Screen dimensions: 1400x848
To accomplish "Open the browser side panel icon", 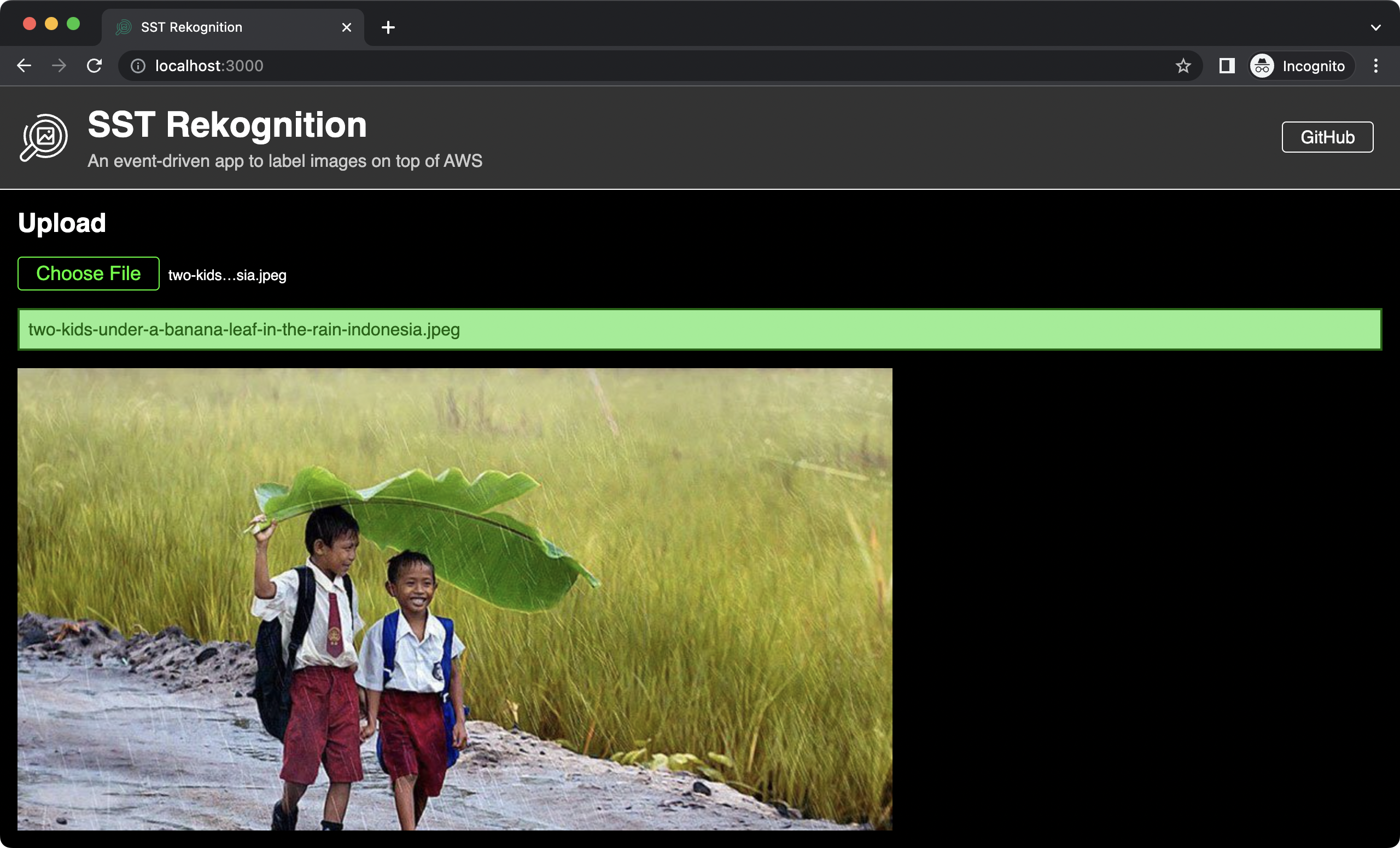I will pyautogui.click(x=1227, y=66).
